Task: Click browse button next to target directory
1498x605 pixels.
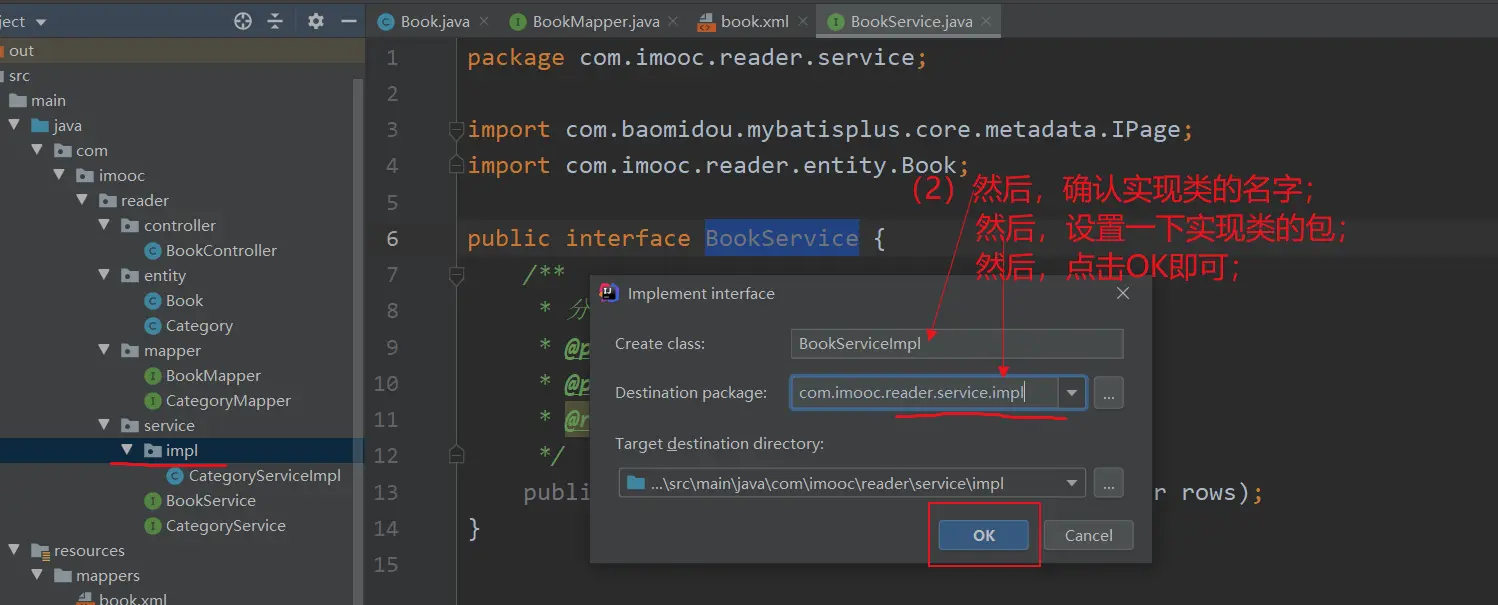Action: click(x=1108, y=483)
